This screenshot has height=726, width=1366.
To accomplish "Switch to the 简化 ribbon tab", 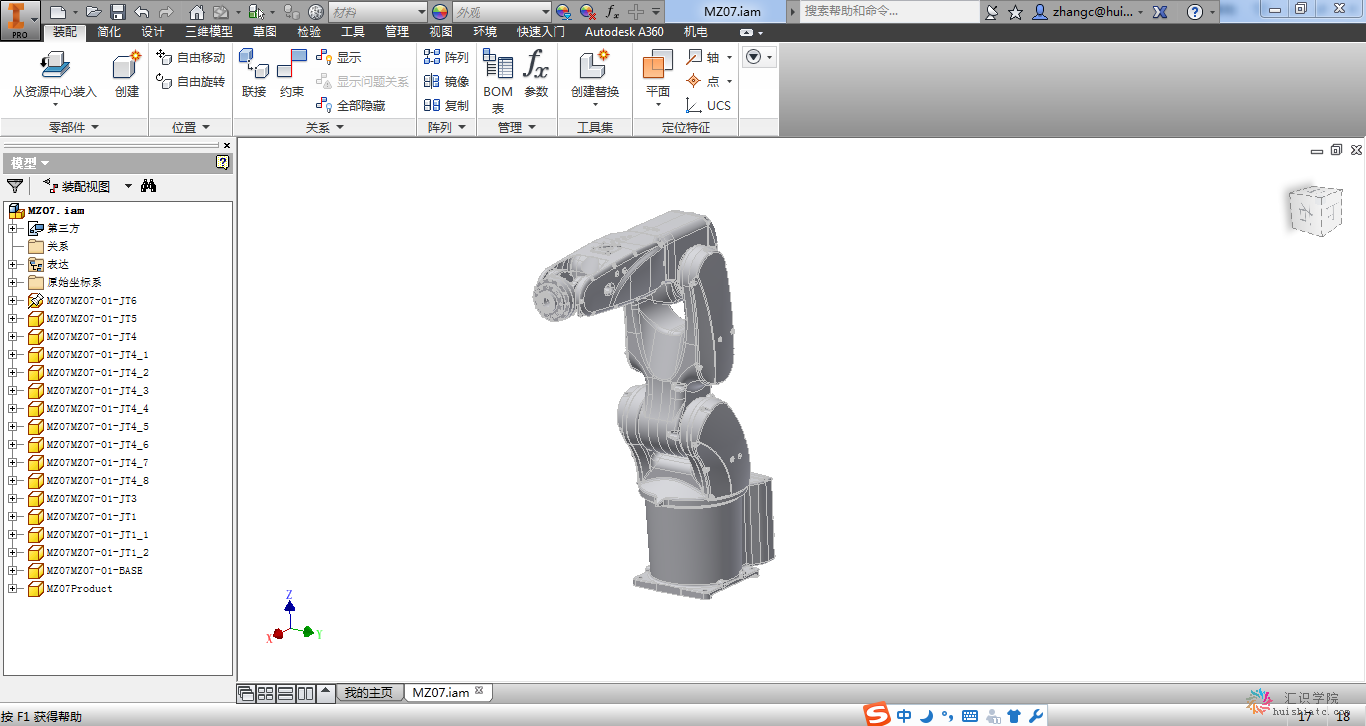I will tap(109, 32).
